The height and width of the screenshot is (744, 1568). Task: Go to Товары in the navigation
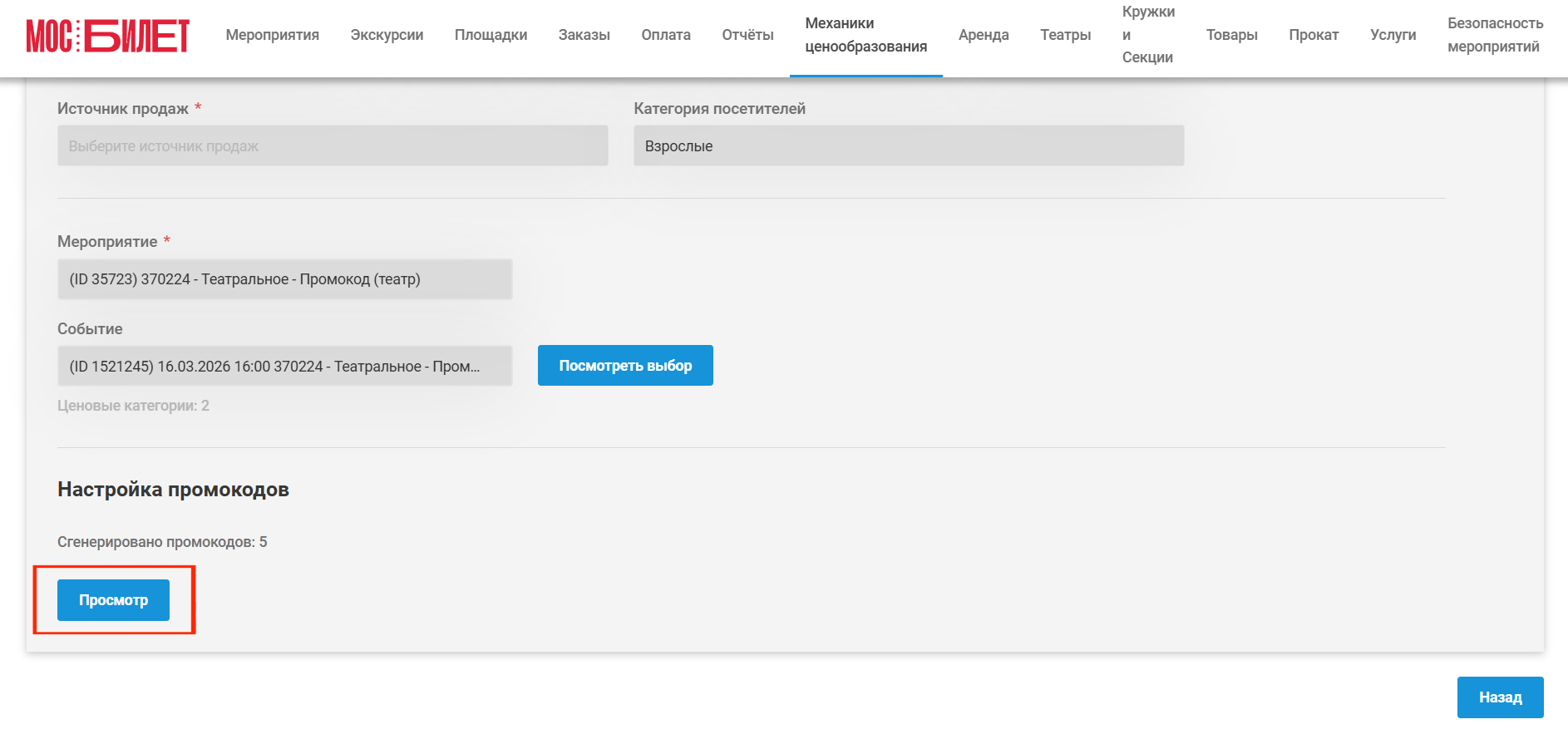coord(1231,35)
